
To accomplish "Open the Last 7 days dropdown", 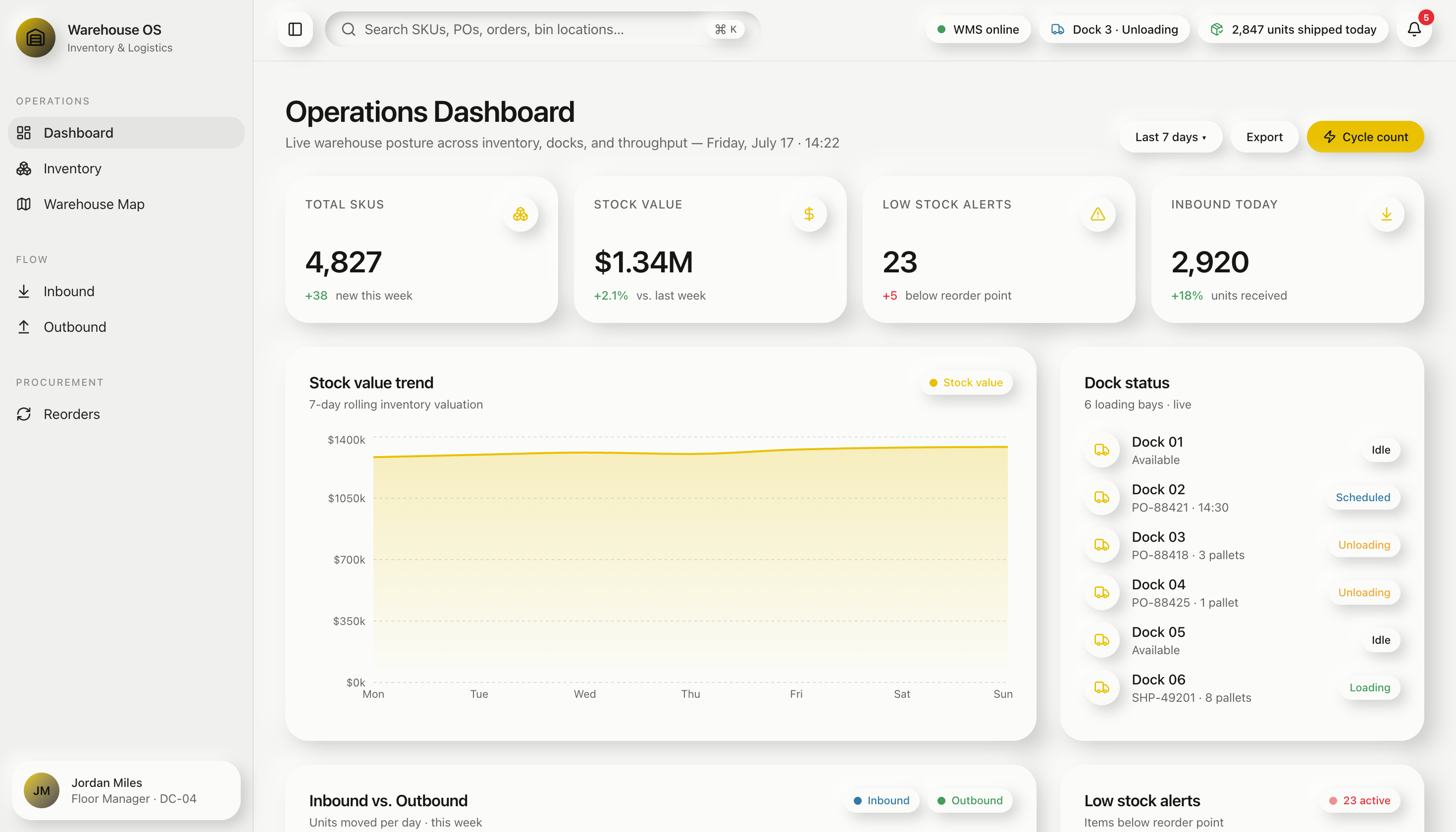I will click(1170, 137).
